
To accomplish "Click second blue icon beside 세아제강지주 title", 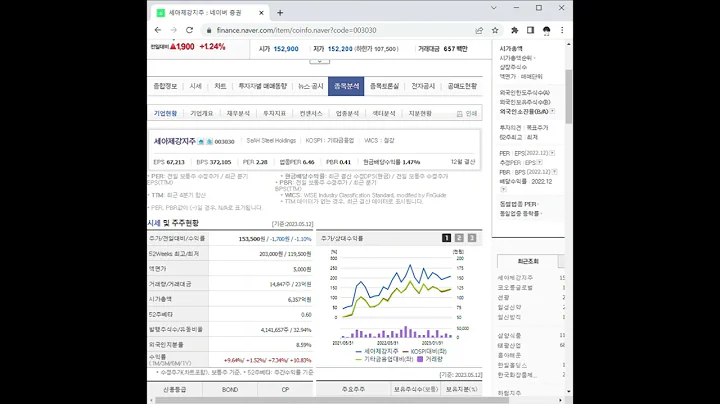I will 209,141.
